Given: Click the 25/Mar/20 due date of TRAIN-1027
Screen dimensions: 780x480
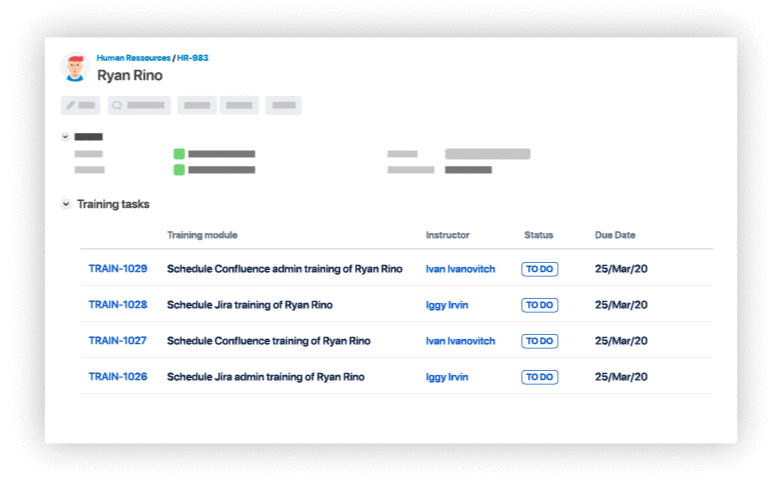Looking at the screenshot, I should (621, 341).
